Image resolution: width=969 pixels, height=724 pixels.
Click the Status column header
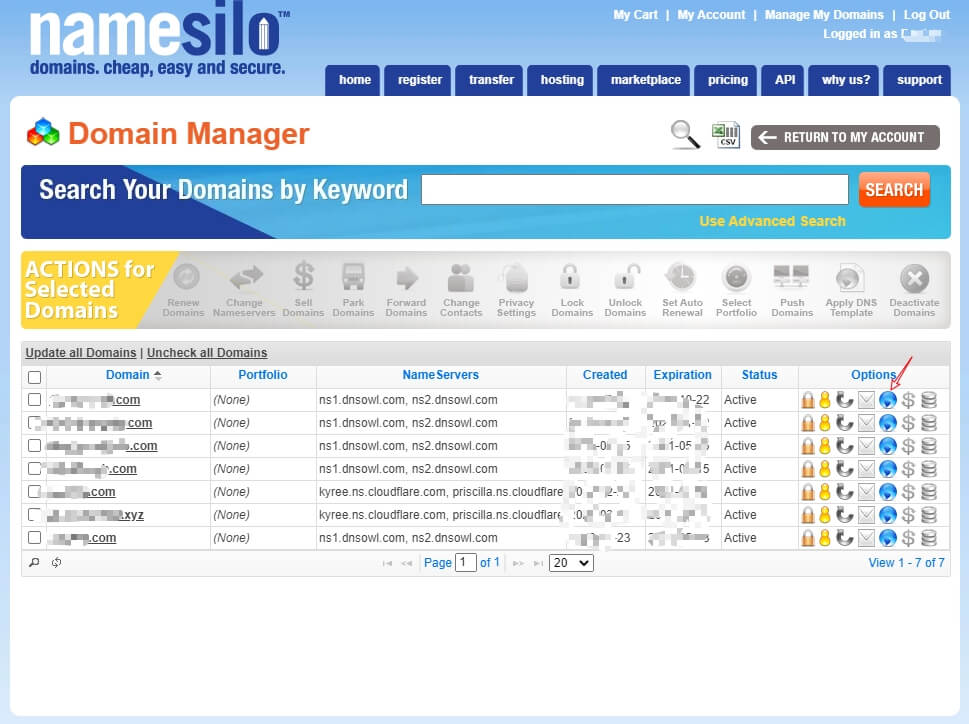coord(760,375)
